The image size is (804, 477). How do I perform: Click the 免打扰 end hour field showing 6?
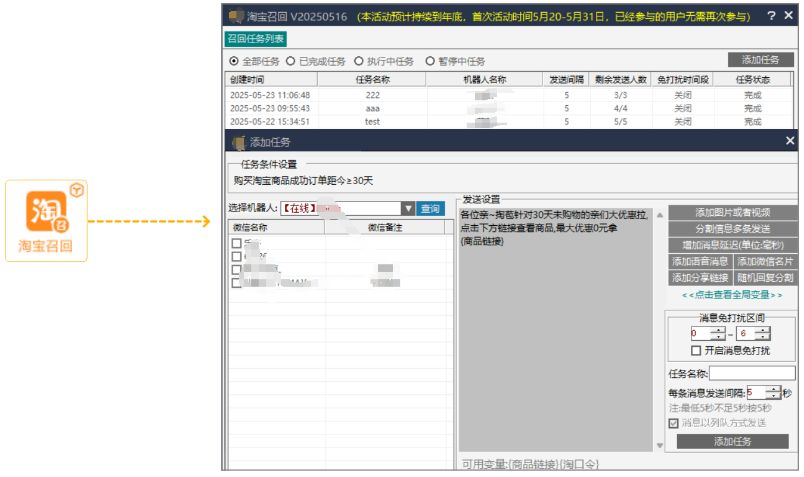(746, 333)
